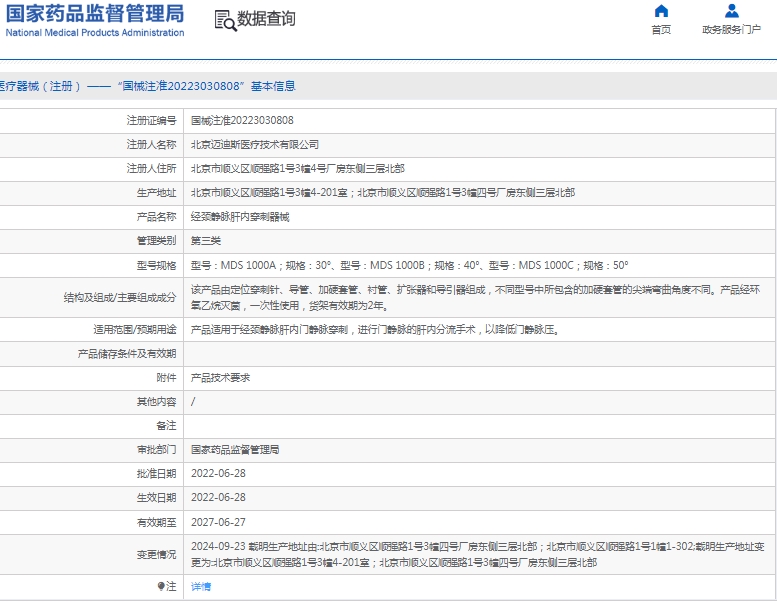Screen dimensions: 777x605
Task: Click the 产品技术要求 attachment text
Action: click(x=221, y=378)
